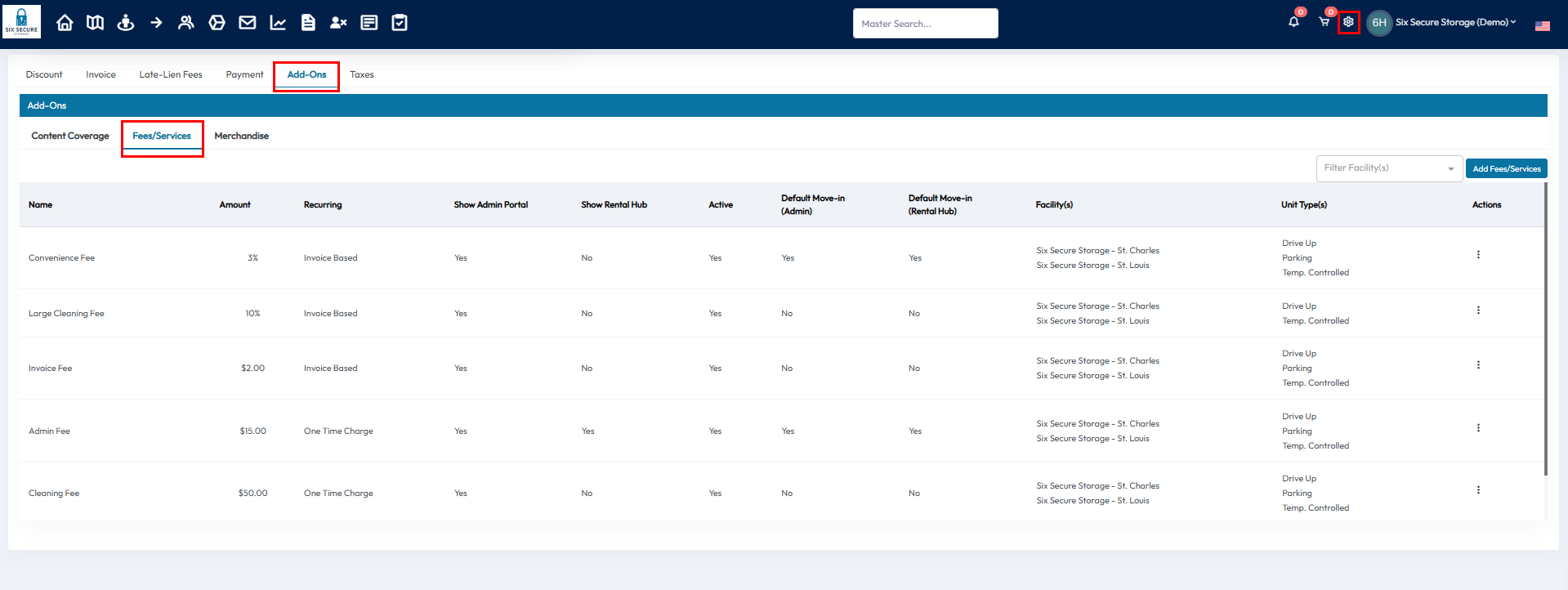
Task: Go to the Home dashboard icon
Action: [65, 23]
